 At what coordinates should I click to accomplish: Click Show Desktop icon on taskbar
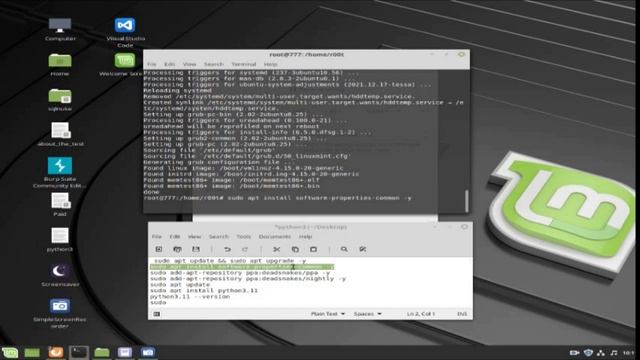tap(32, 352)
